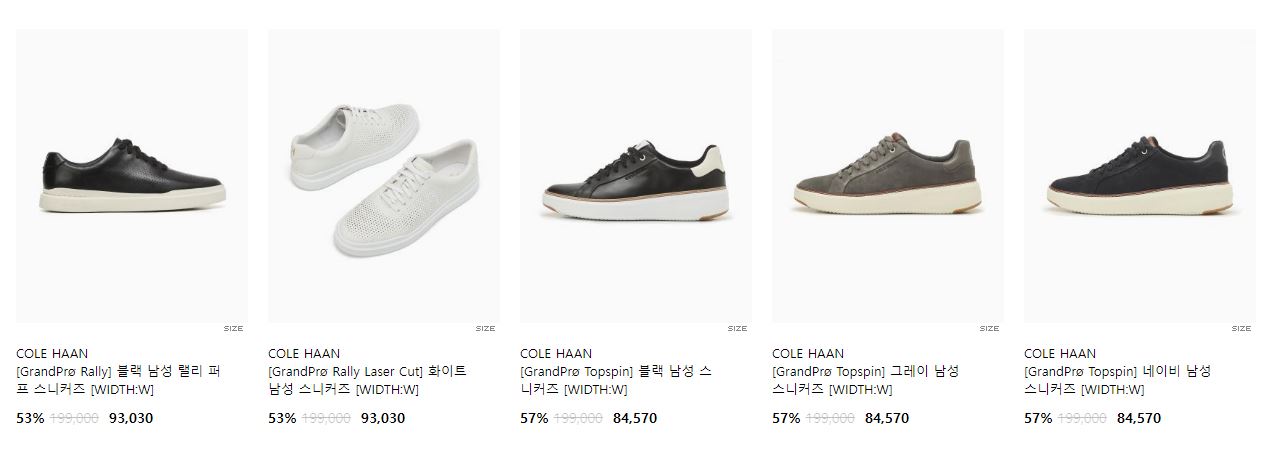This screenshot has width=1262, height=466.
Task: Click SIZE label under navy Topspin sneaker
Action: (1241, 328)
